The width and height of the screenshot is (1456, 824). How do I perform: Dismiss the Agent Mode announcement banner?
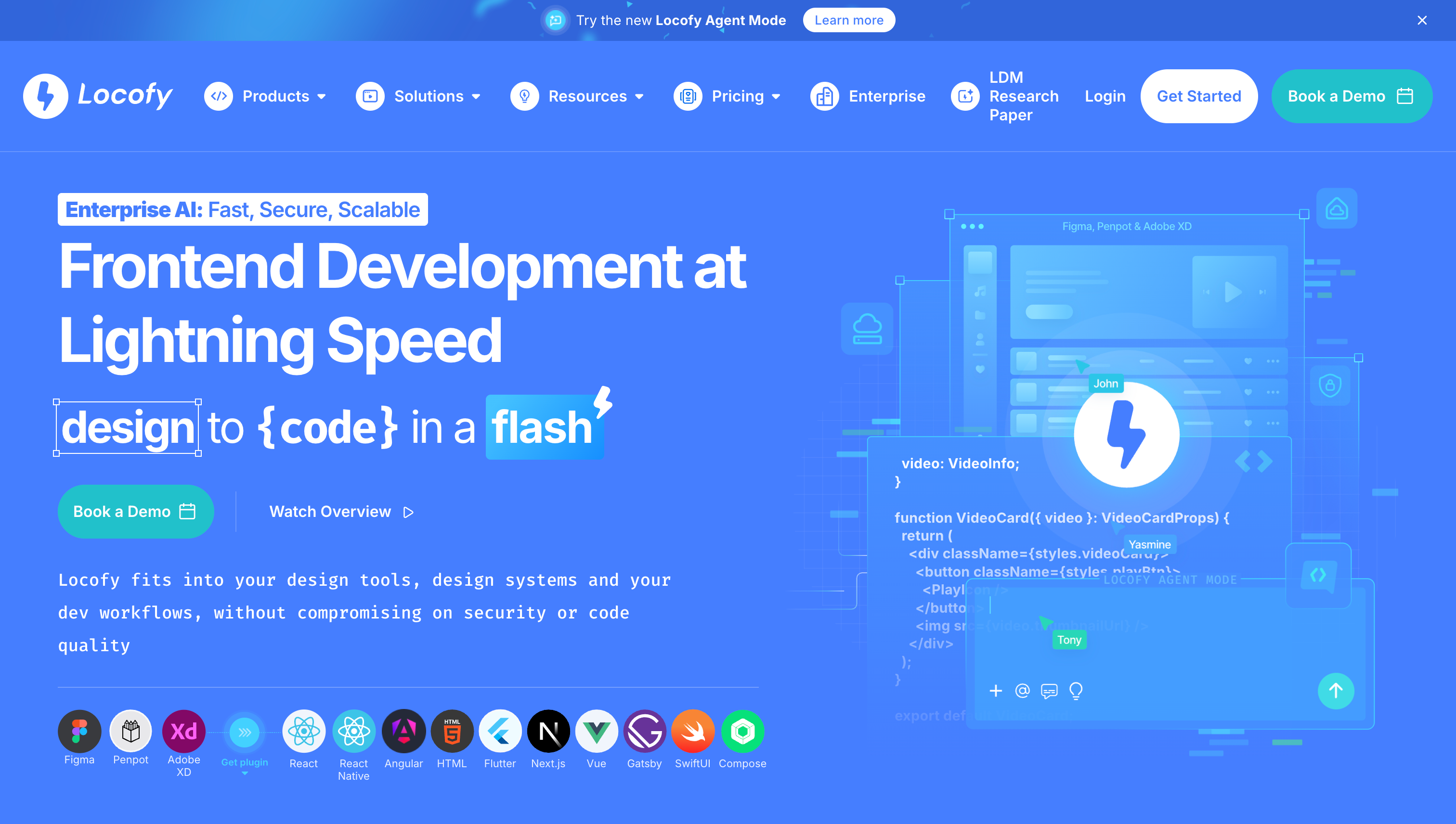click(1421, 20)
